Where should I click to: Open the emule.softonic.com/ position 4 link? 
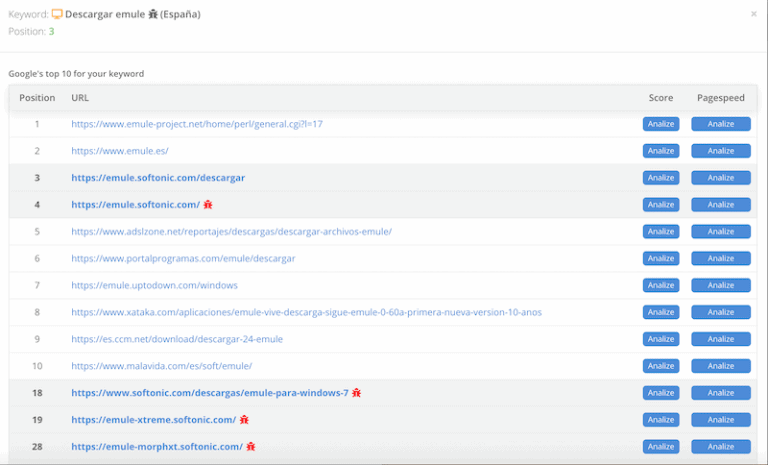[x=136, y=205]
